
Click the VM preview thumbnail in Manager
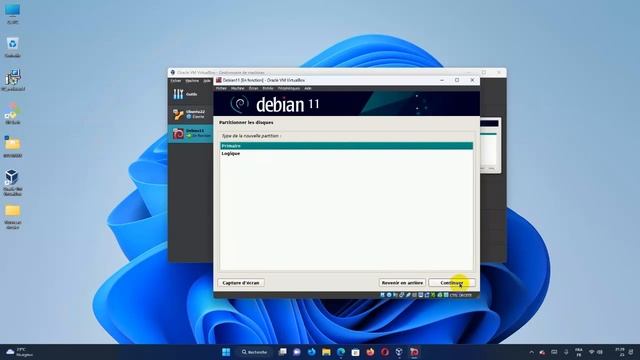pyautogui.click(x=489, y=145)
